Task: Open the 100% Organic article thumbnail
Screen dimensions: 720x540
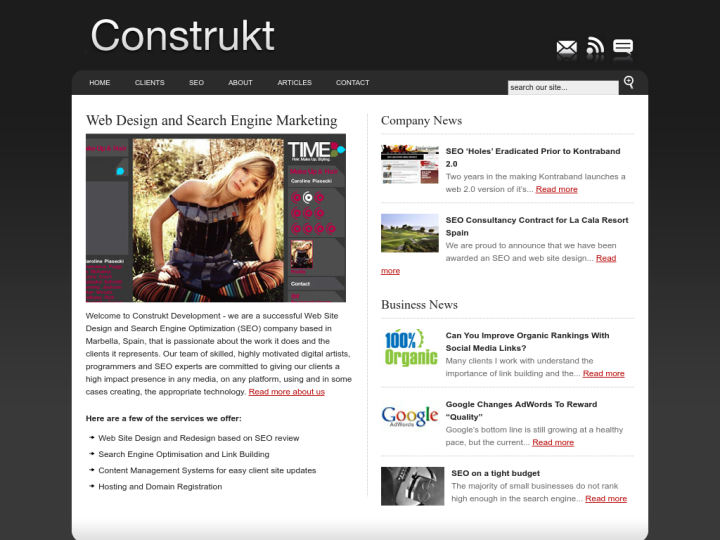Action: tap(410, 347)
